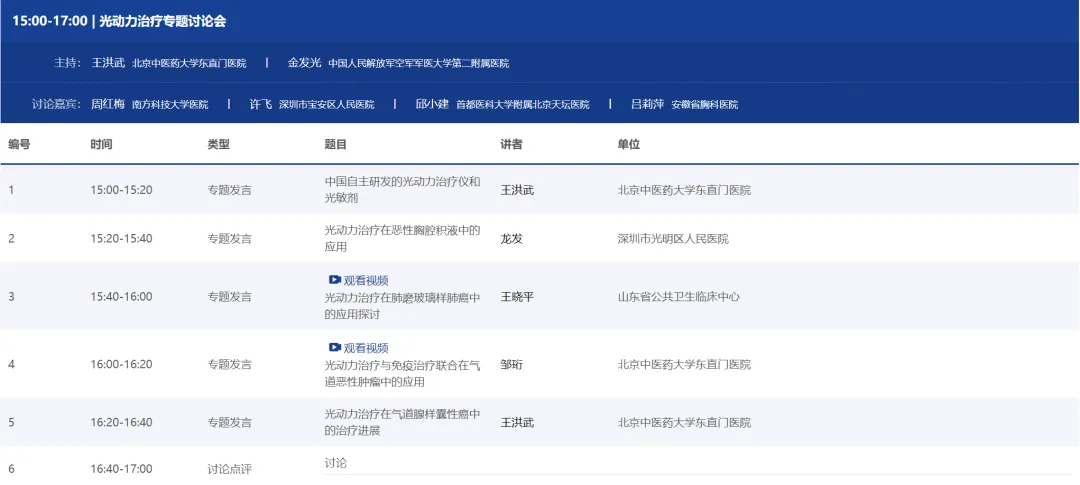The width and height of the screenshot is (1080, 485).
Task: Click 讨论点评 type cell
Action: (229, 469)
